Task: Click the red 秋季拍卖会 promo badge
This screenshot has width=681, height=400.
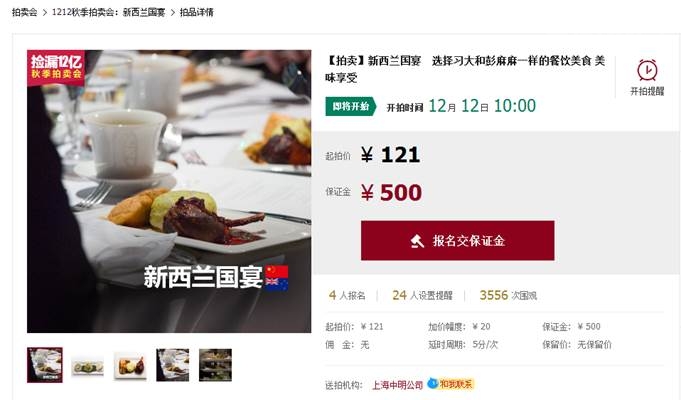Action: (x=56, y=68)
